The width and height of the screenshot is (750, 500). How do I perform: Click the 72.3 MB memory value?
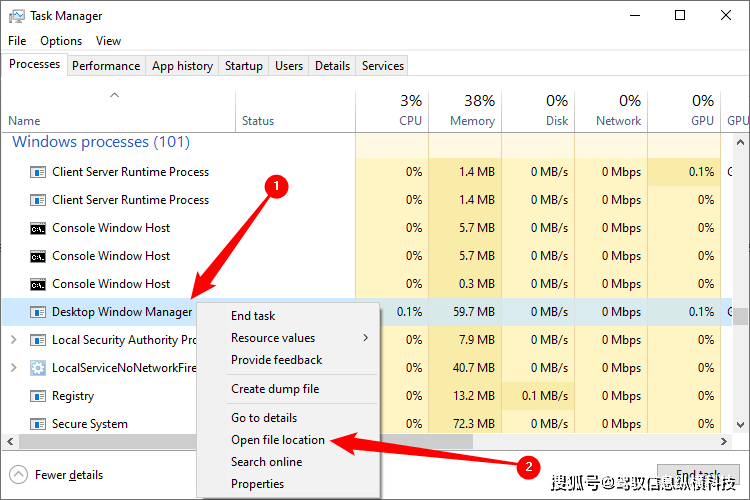click(x=474, y=424)
